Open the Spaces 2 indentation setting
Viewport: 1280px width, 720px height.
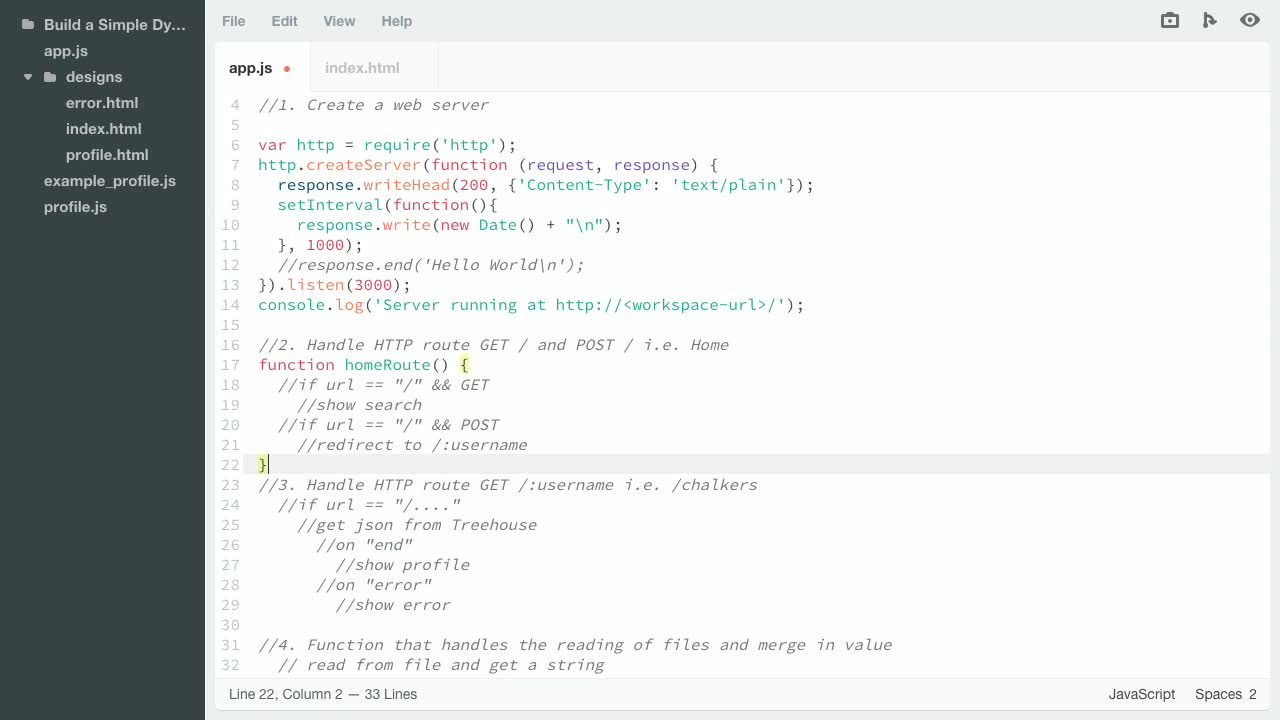coord(1224,694)
